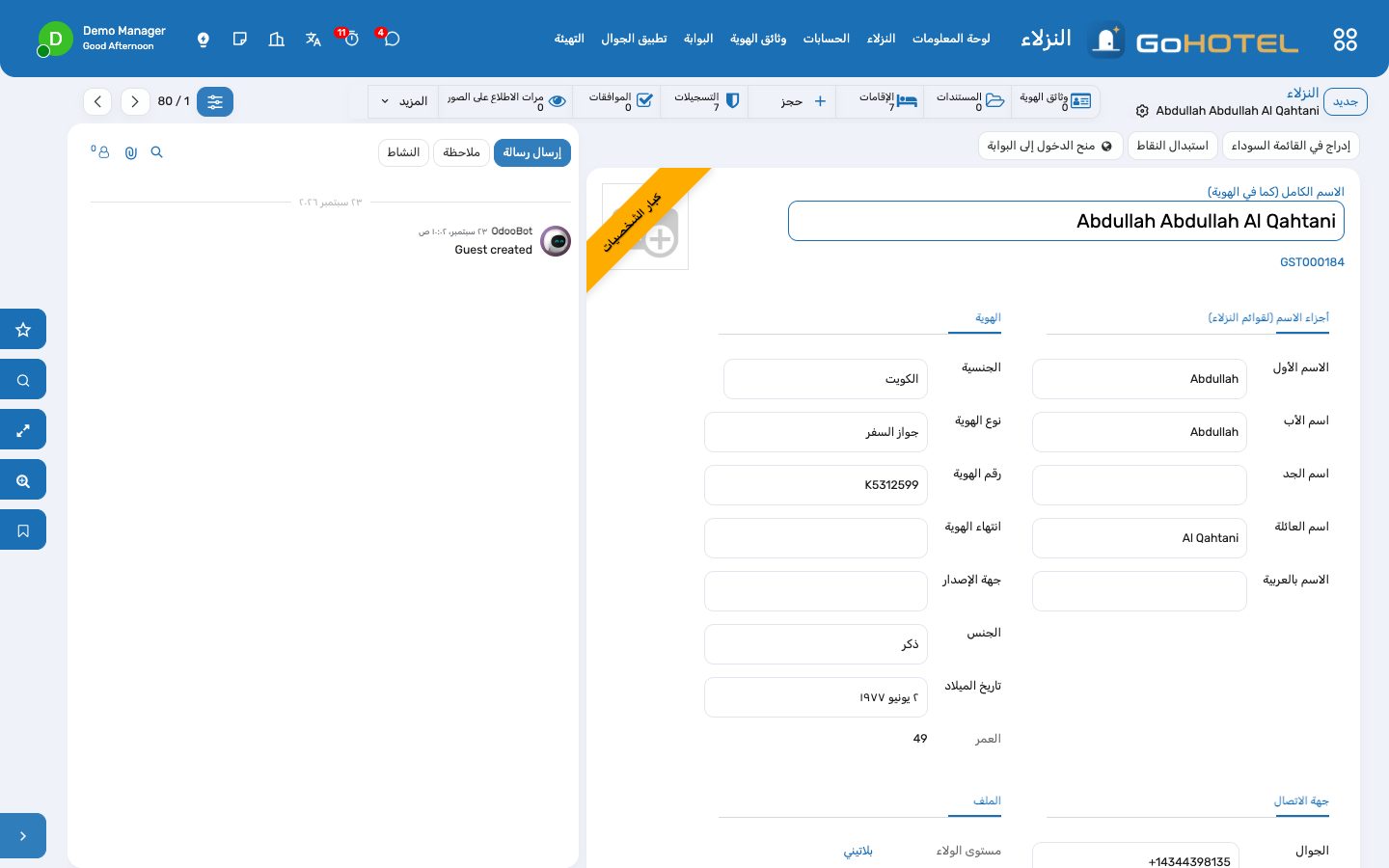Screen dimensions: 1389x868
Task: Click the followers person icon in chatter
Action: click(x=101, y=152)
